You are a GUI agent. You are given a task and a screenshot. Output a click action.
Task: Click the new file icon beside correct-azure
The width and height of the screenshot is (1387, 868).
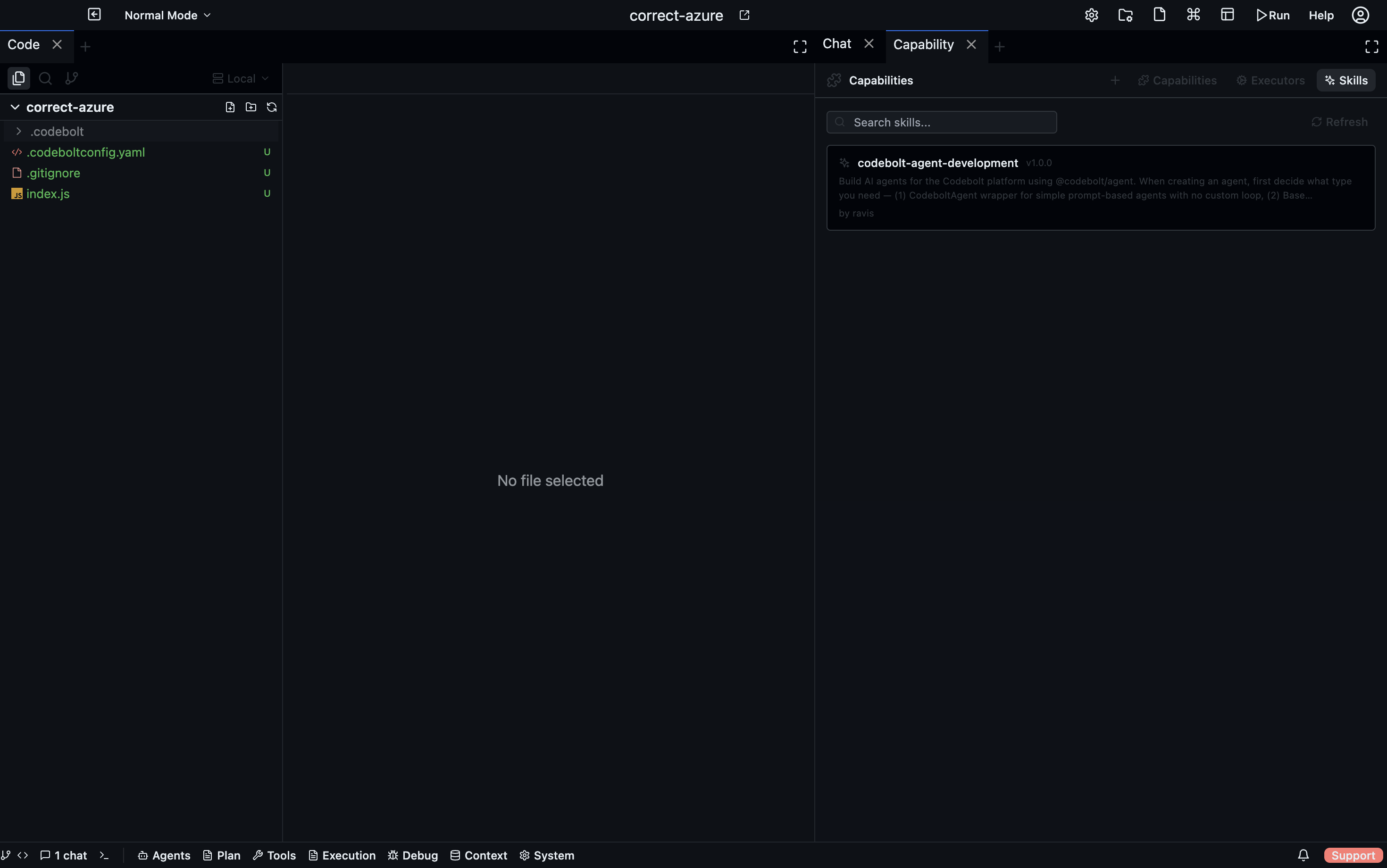click(230, 108)
